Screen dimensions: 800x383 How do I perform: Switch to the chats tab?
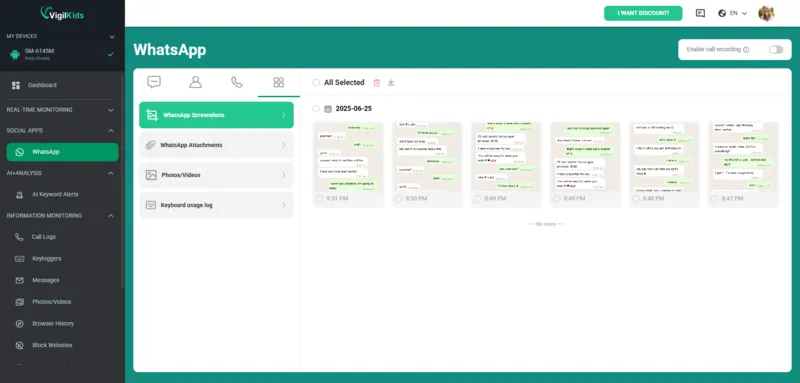(154, 82)
